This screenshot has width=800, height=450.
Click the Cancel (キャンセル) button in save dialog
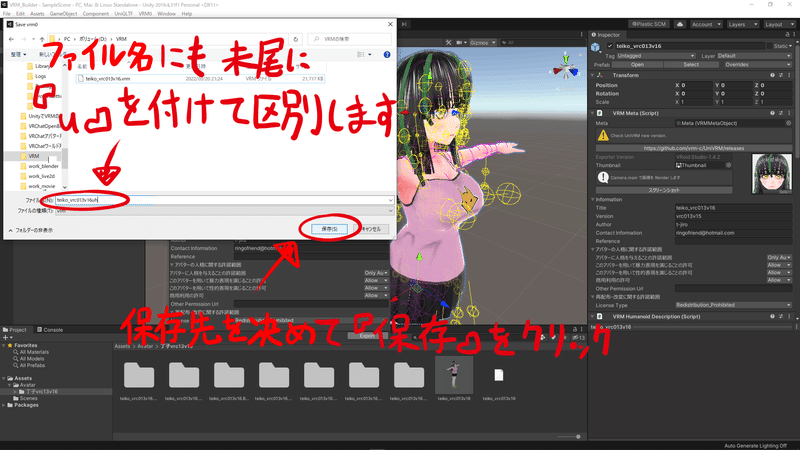(x=371, y=229)
